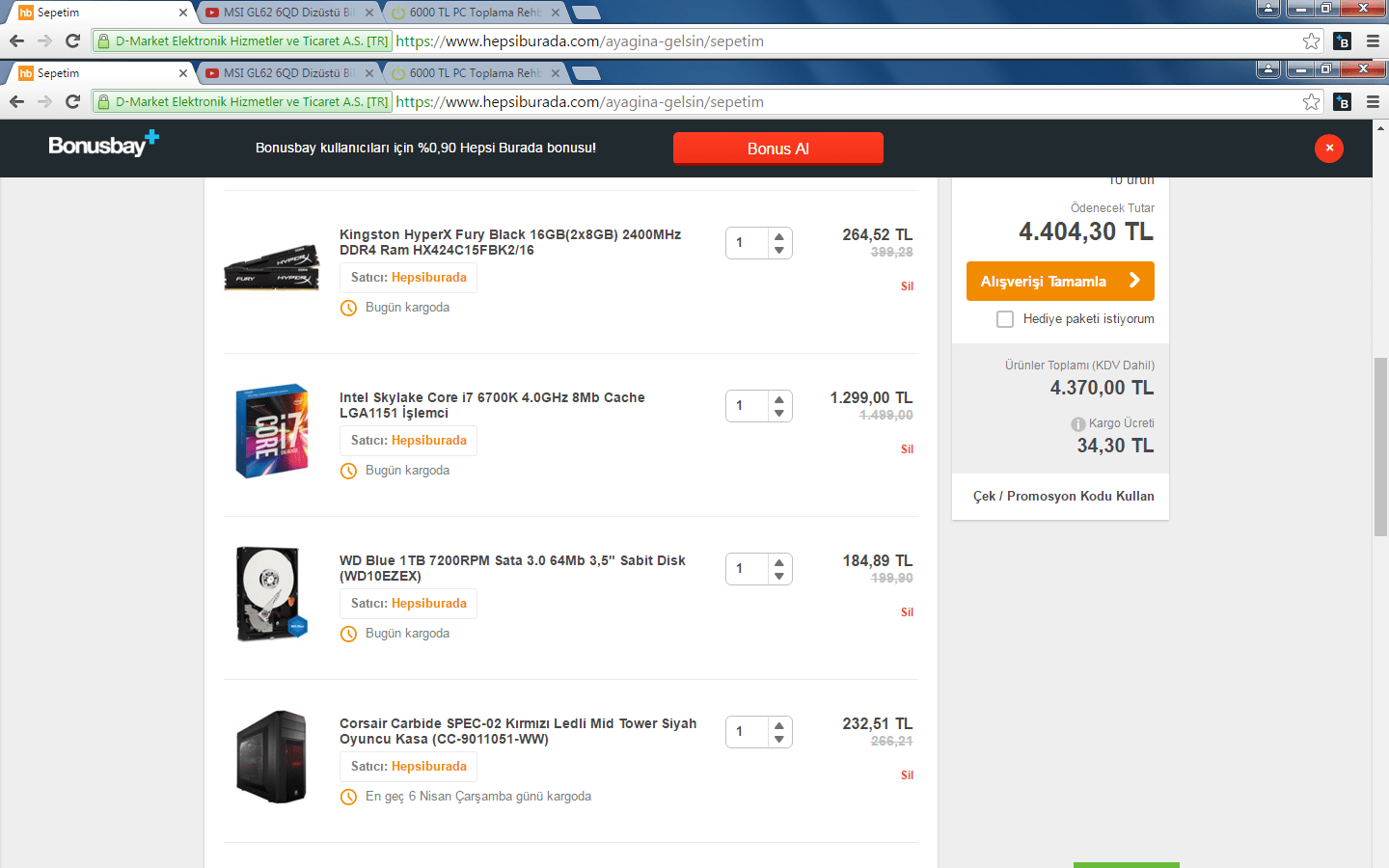
Task: Decrease quantity of Intel Core i7 6700K
Action: coord(779,414)
